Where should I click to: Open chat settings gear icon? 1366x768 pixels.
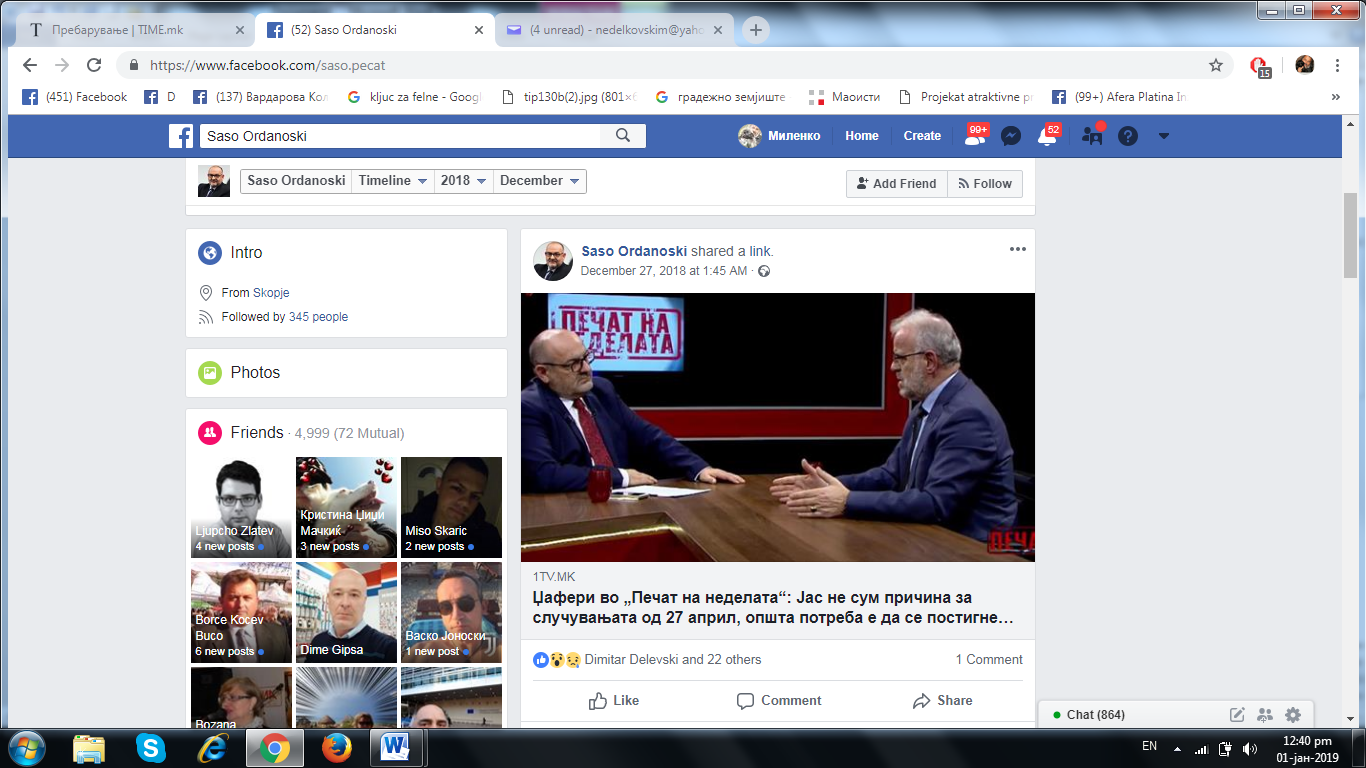click(x=1293, y=714)
